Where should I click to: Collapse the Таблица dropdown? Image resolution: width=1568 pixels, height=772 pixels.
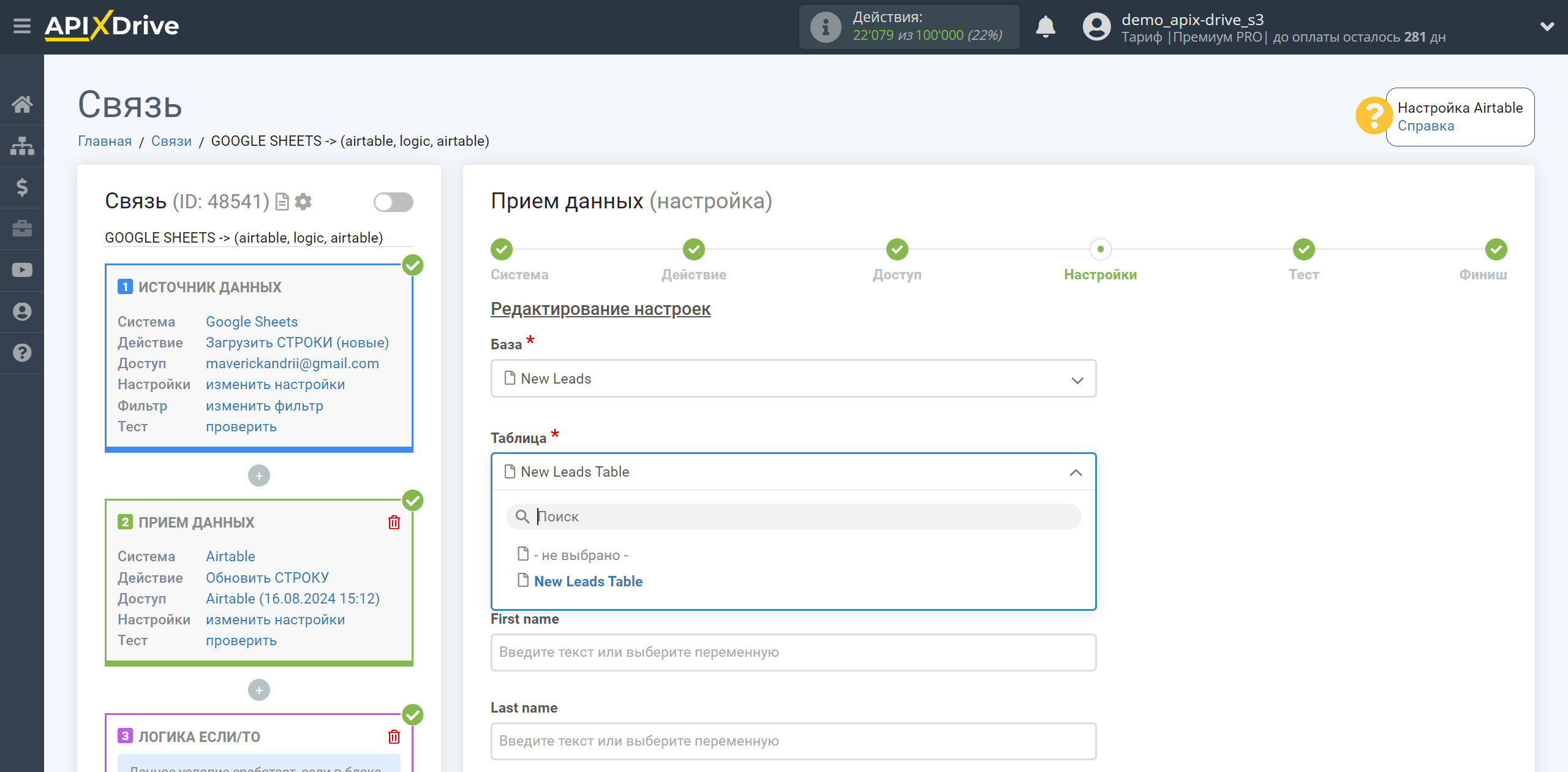pyautogui.click(x=793, y=472)
